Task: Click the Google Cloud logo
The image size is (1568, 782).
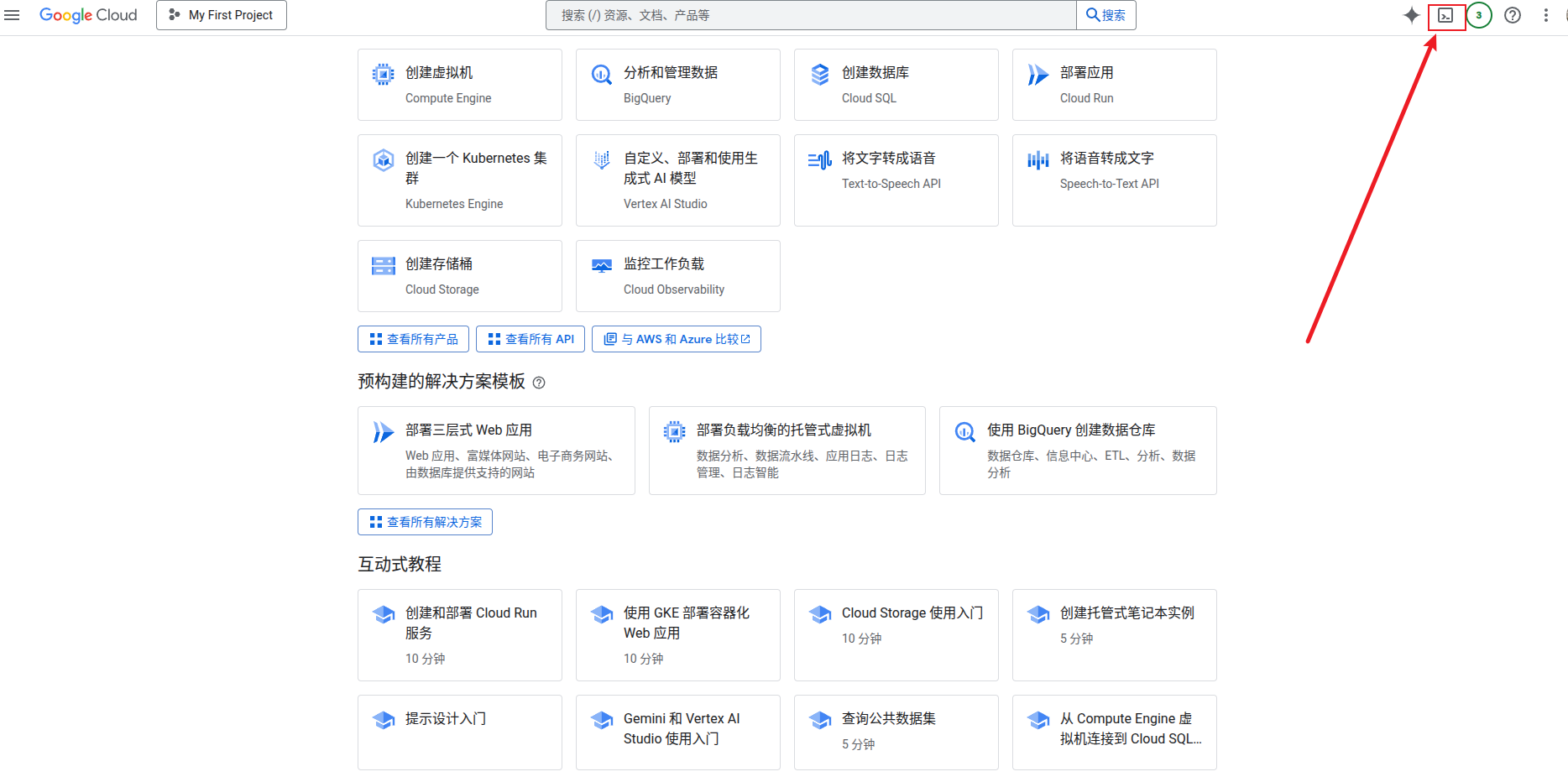Action: (x=88, y=15)
